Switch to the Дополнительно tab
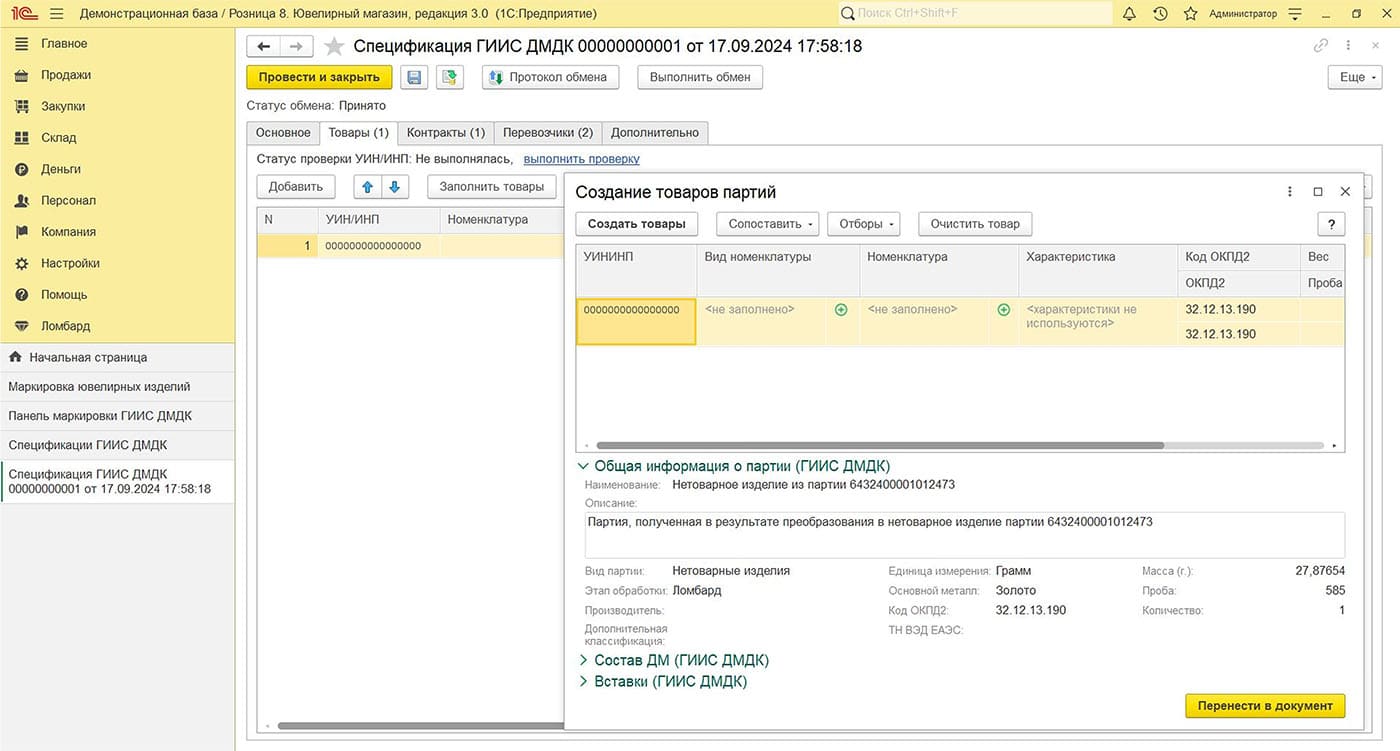The width and height of the screenshot is (1400, 751). tap(655, 133)
